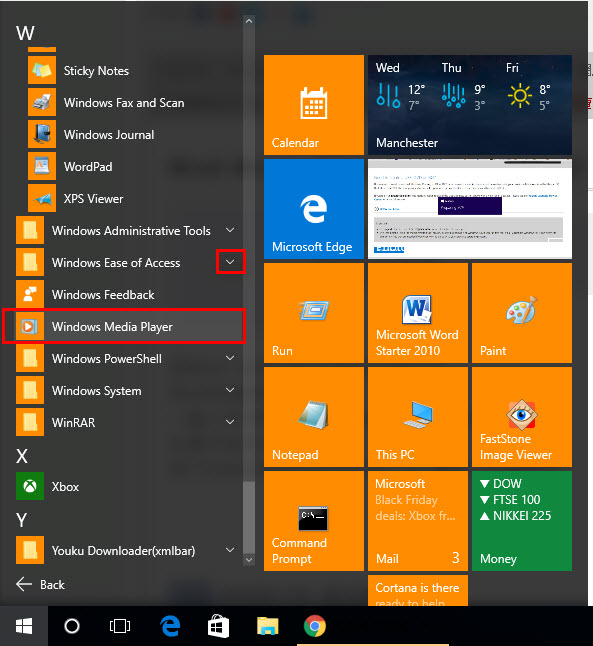Open XPS Viewer icon
This screenshot has width=593, height=646.
tap(42, 199)
